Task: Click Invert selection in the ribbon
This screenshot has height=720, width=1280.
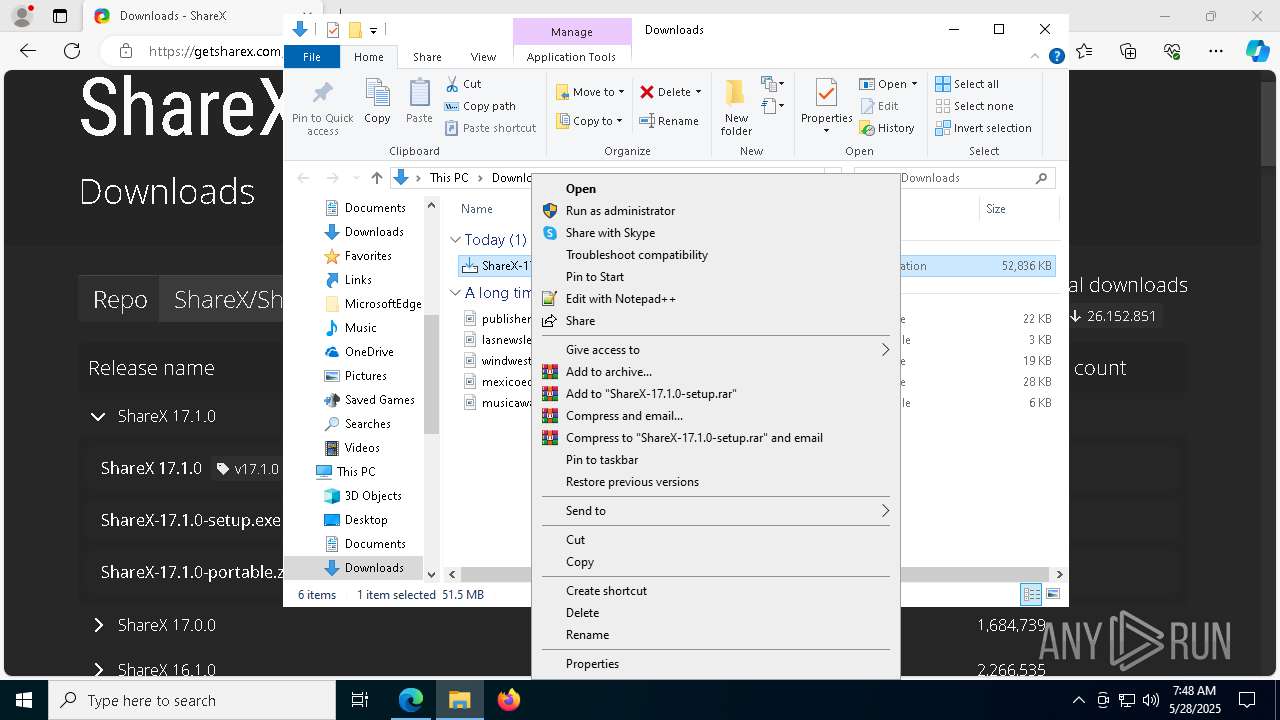Action: coord(983,128)
